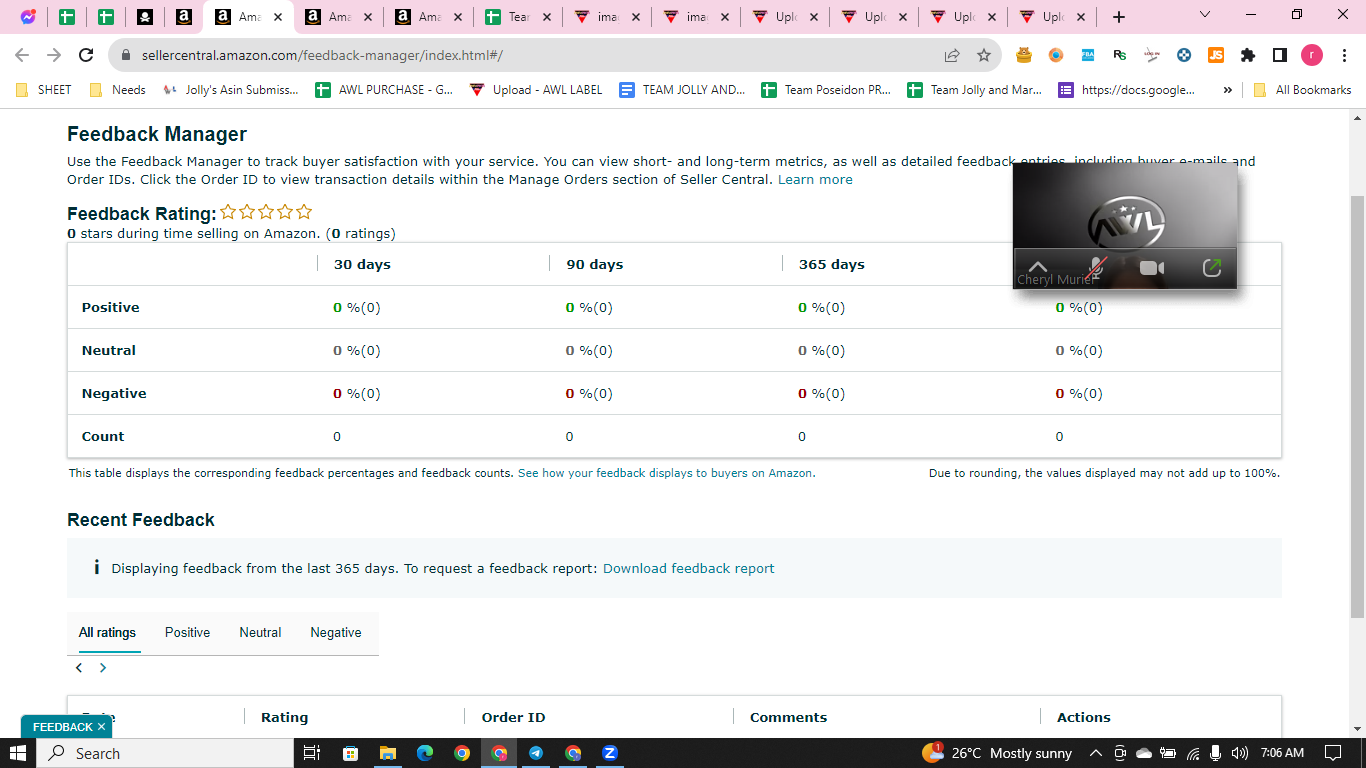
Task: Toggle video camera in Zoom overlay
Action: coord(1152,268)
